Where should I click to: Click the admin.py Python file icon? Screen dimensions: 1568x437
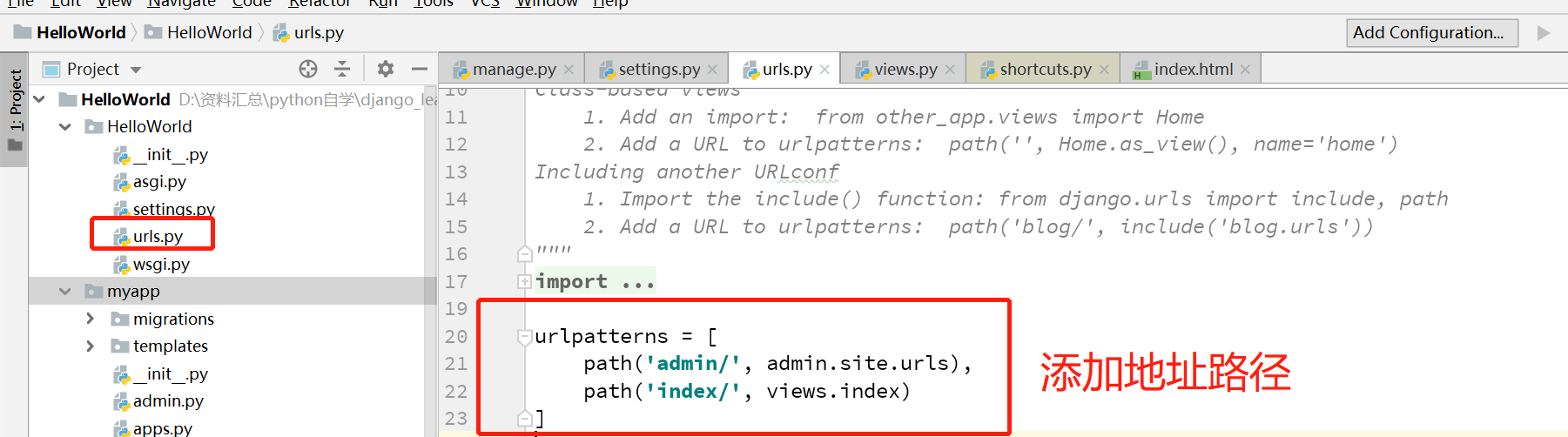pos(122,401)
